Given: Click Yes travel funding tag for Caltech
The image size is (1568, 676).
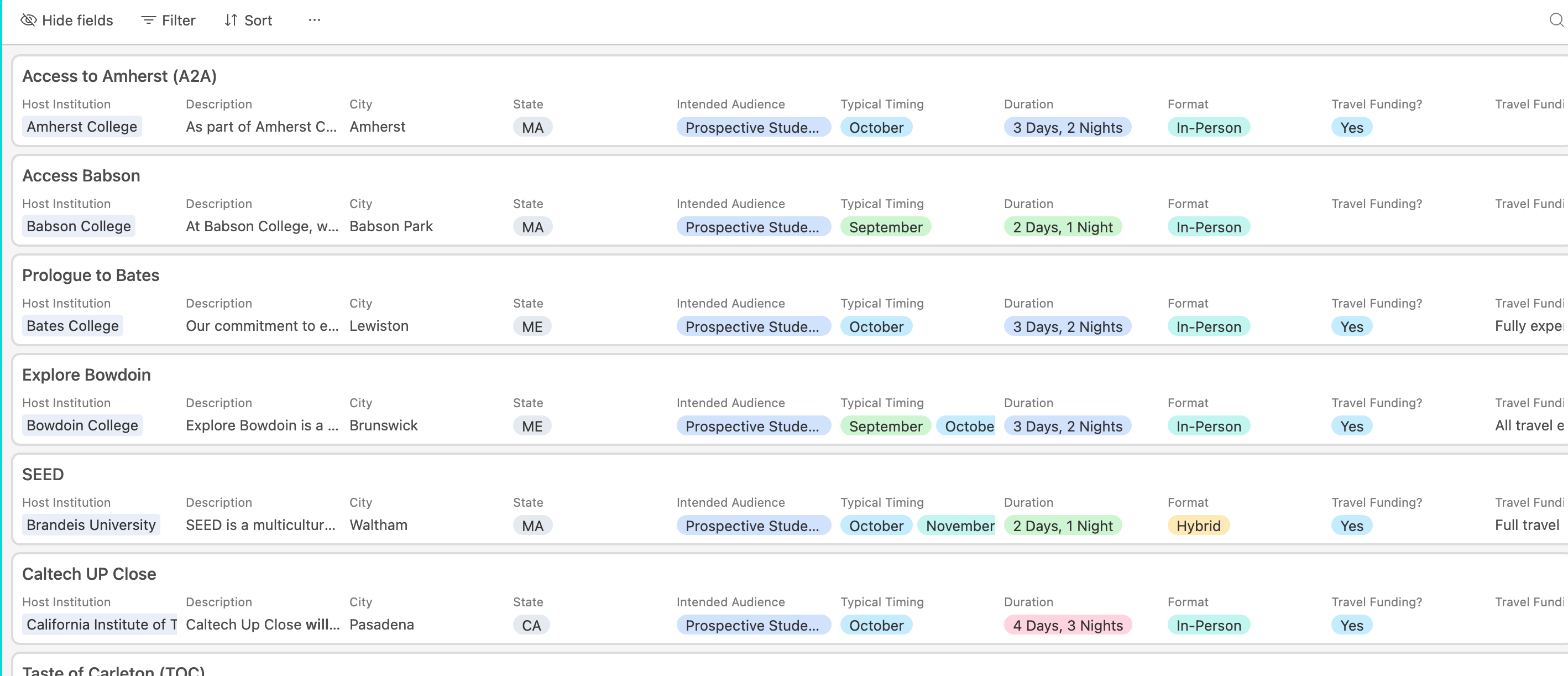Looking at the screenshot, I should point(1352,626).
